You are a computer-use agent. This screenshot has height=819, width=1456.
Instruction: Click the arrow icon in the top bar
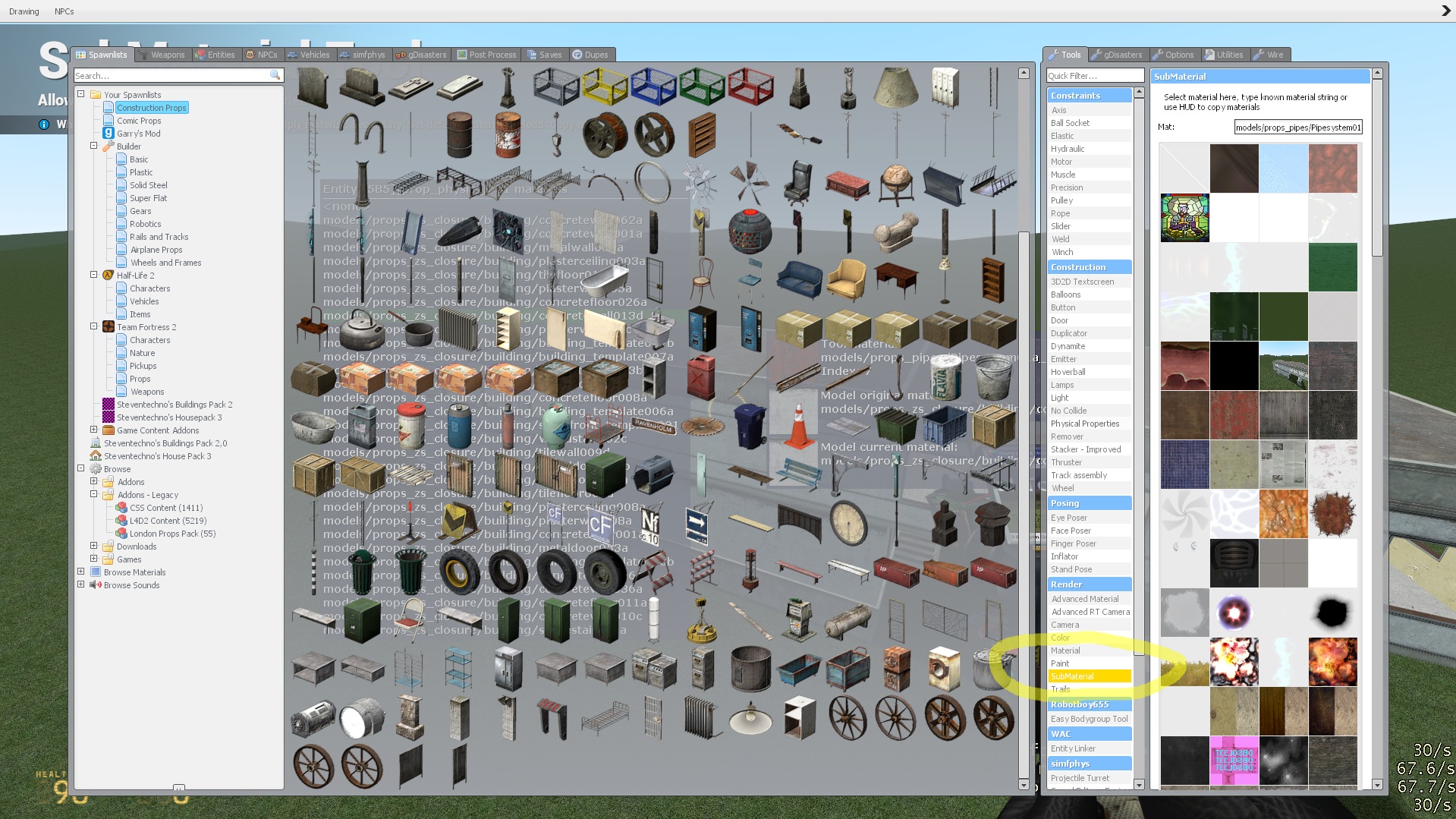(1445, 11)
